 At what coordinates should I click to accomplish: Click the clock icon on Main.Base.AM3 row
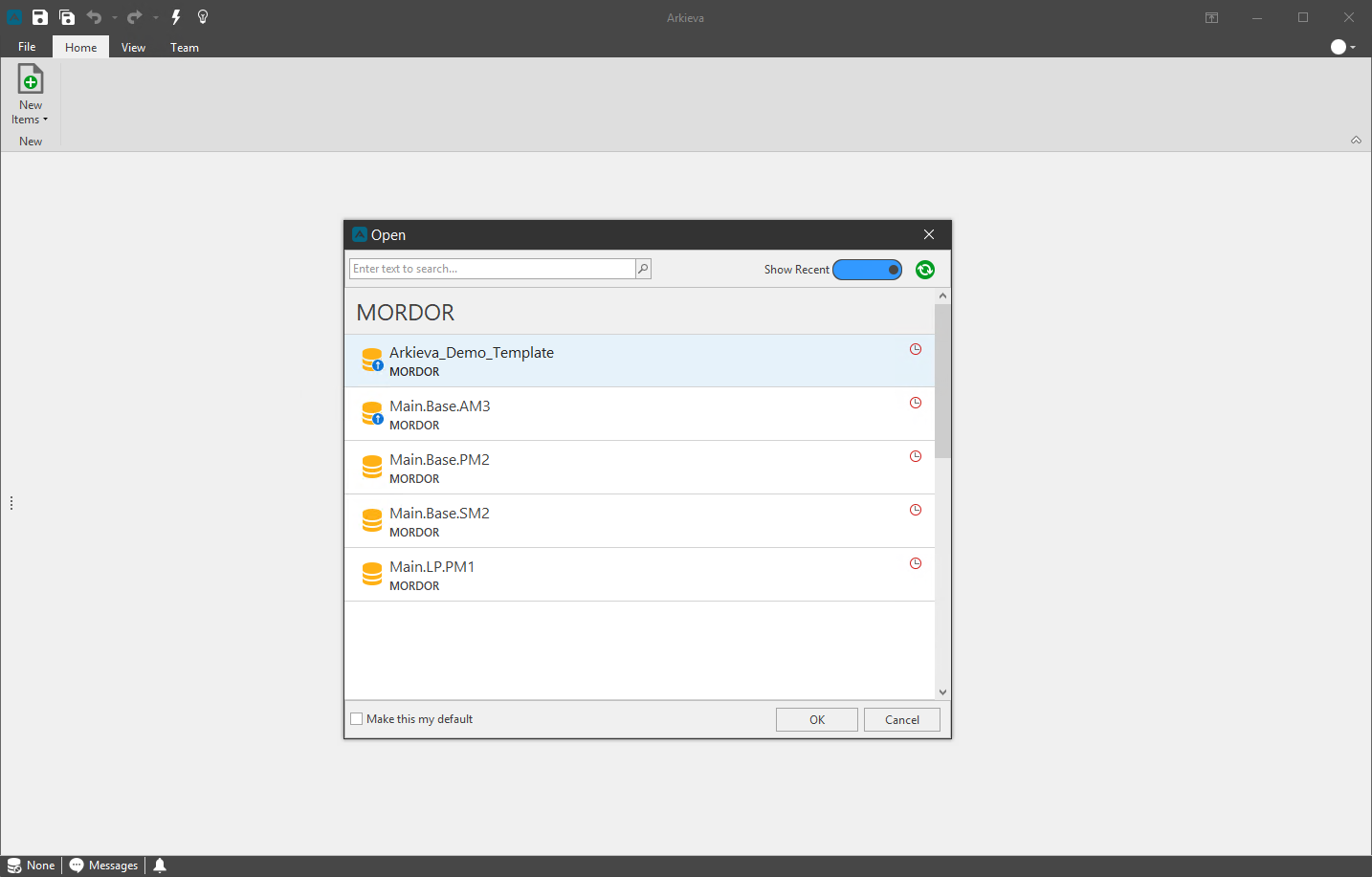[916, 403]
